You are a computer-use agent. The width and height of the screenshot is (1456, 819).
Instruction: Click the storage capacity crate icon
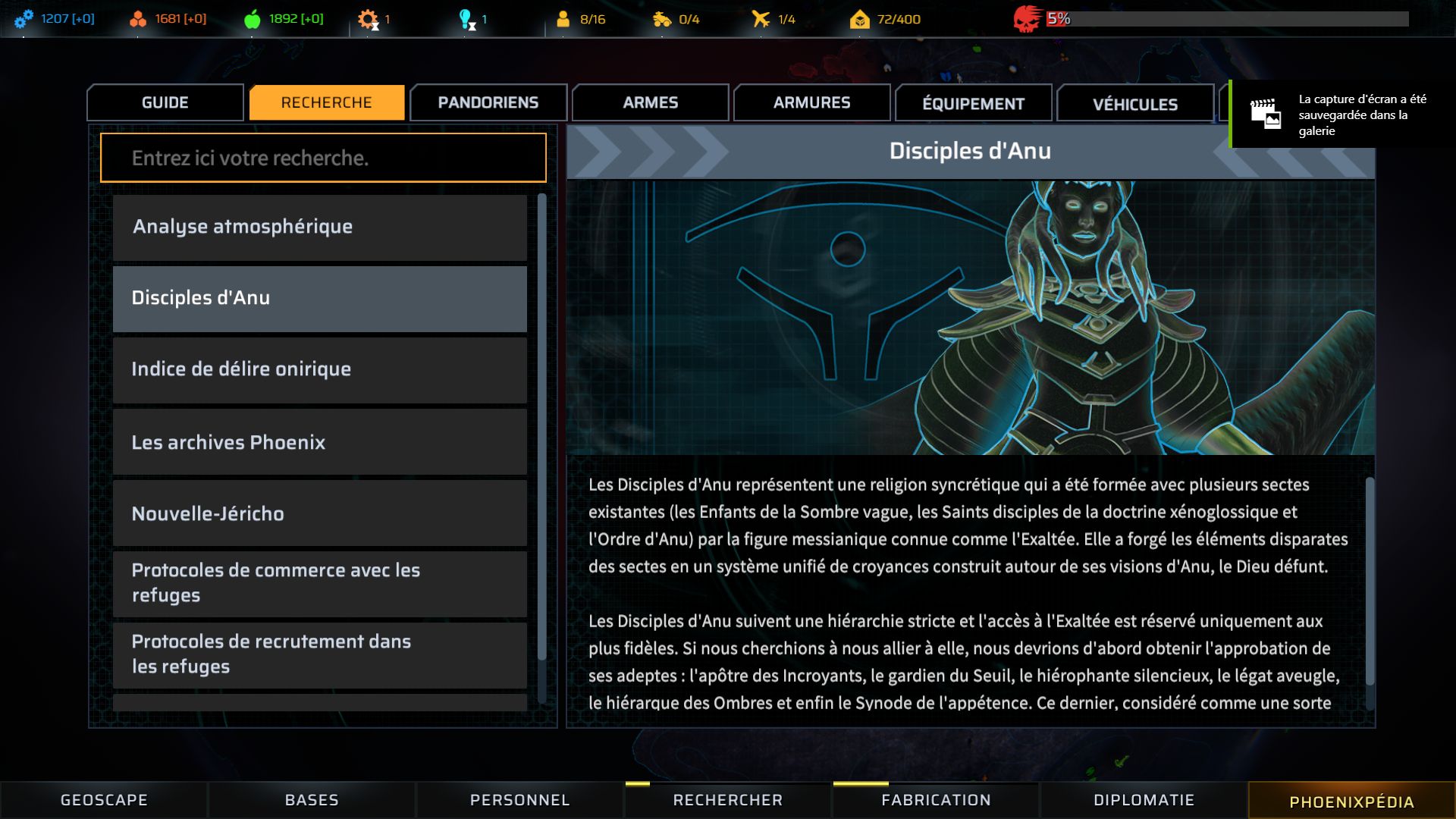pos(860,19)
